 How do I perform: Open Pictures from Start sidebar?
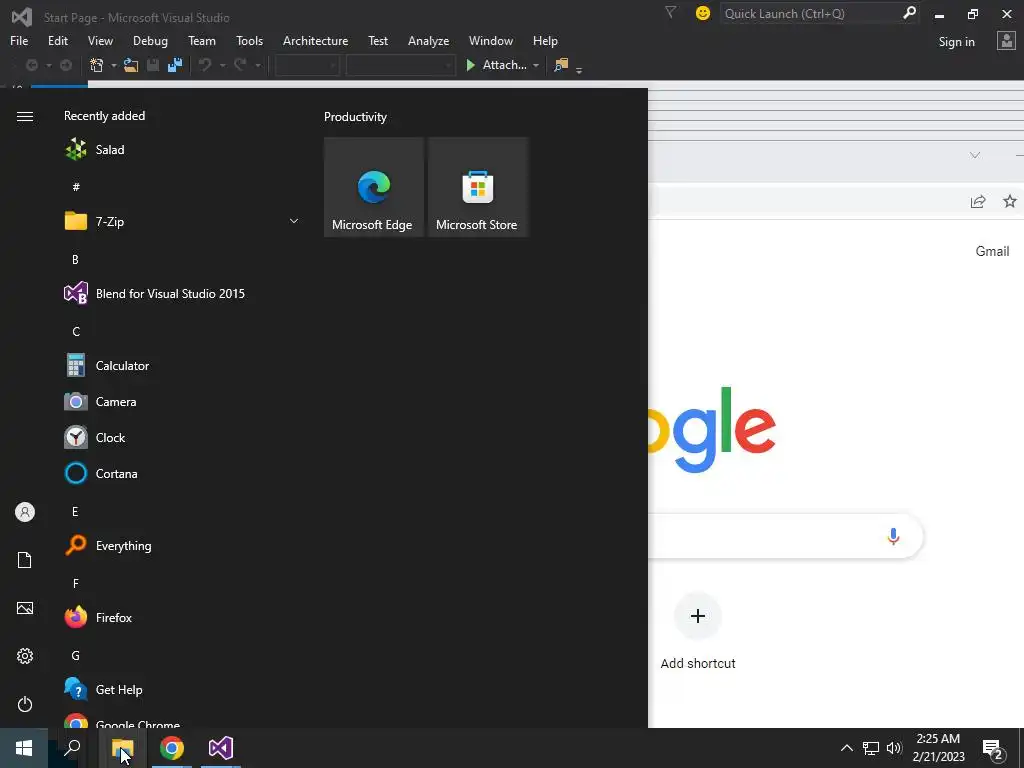(x=25, y=608)
